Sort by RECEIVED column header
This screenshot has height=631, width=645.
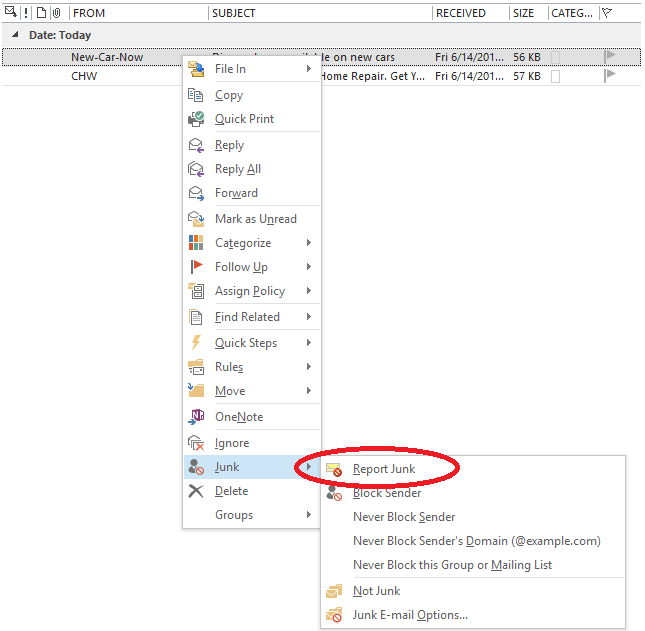click(460, 13)
